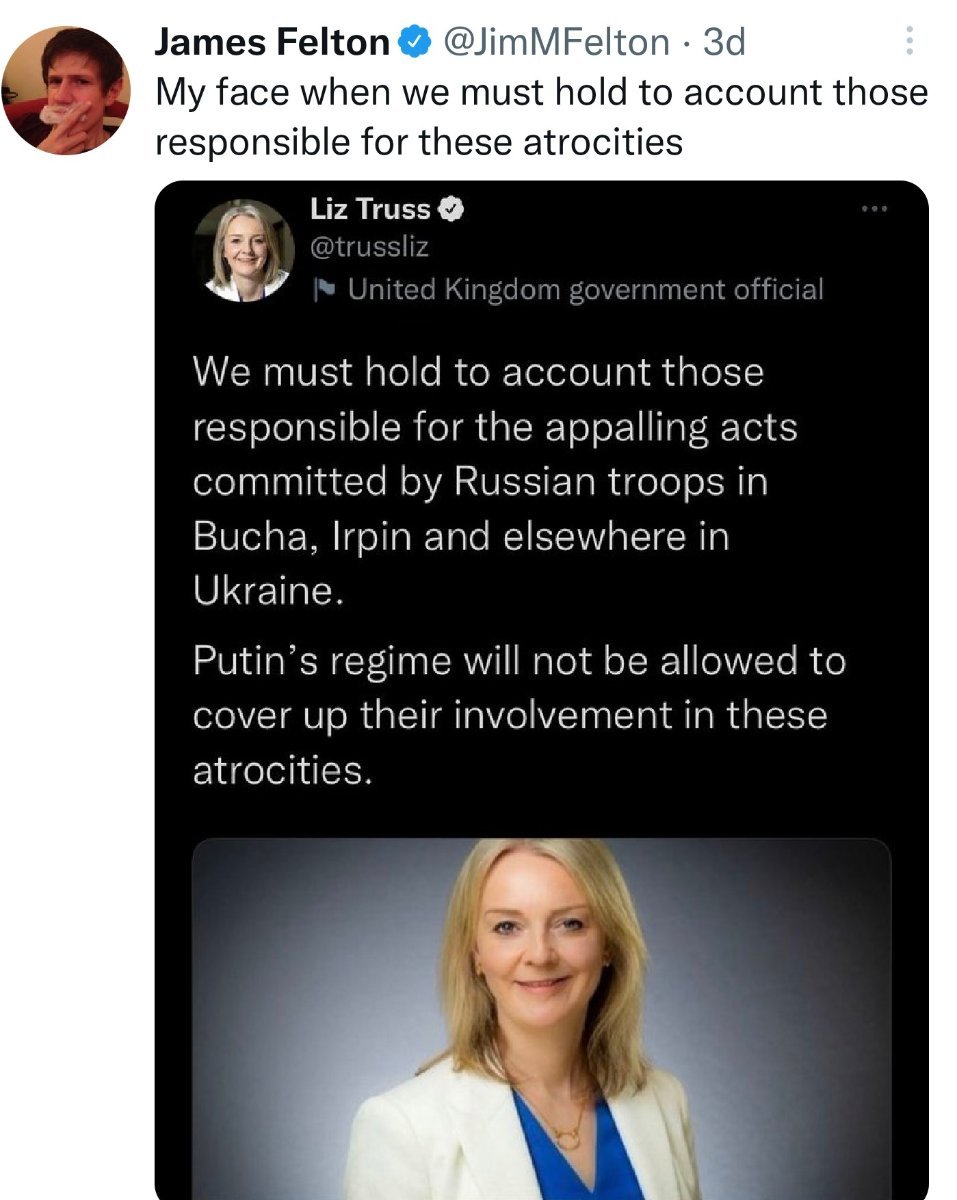Image resolution: width=957 pixels, height=1200 pixels.
Task: Open the tweet's vertical three-dot menu
Action: click(909, 41)
